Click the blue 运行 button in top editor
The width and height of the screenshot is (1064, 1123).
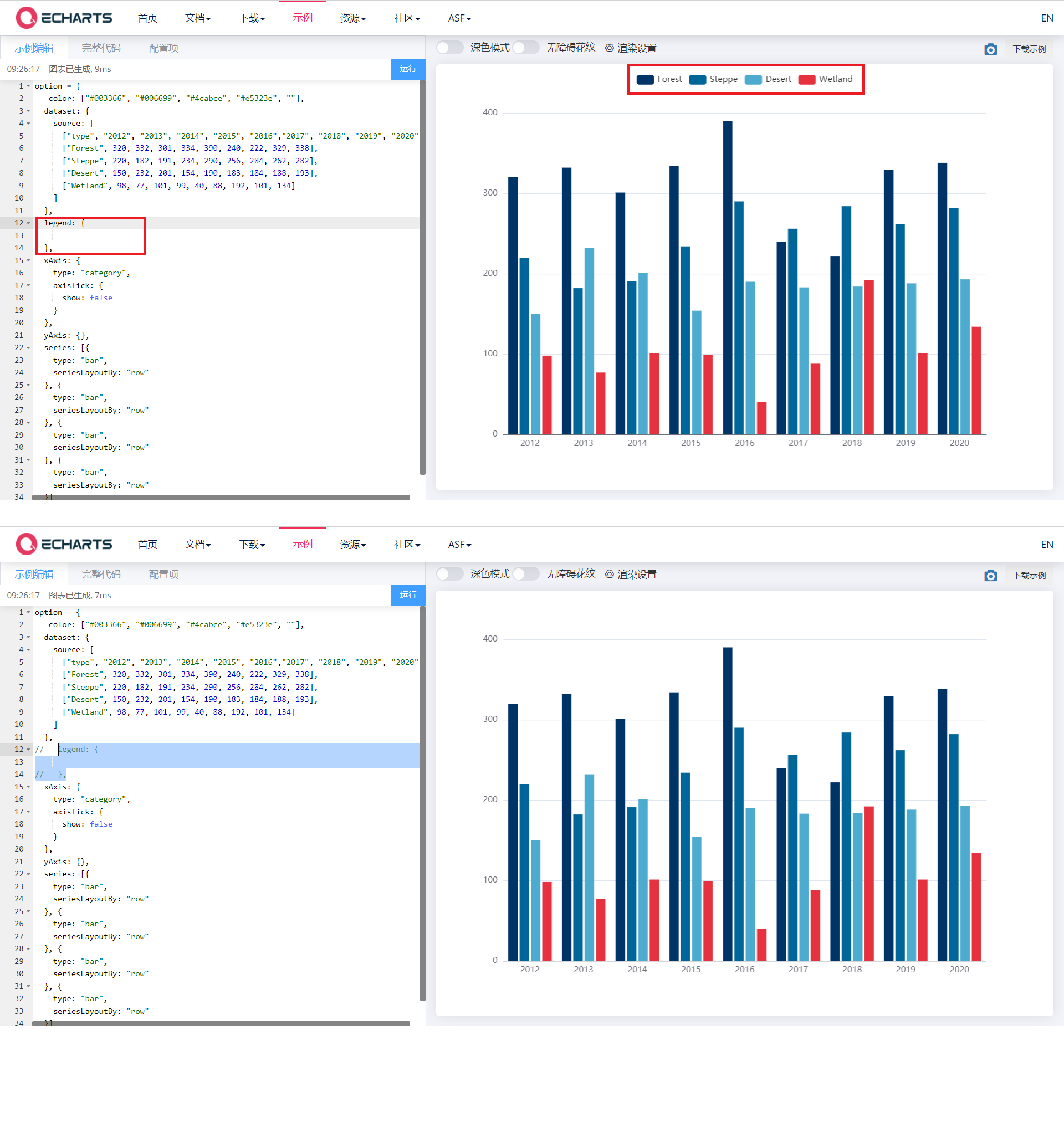408,69
